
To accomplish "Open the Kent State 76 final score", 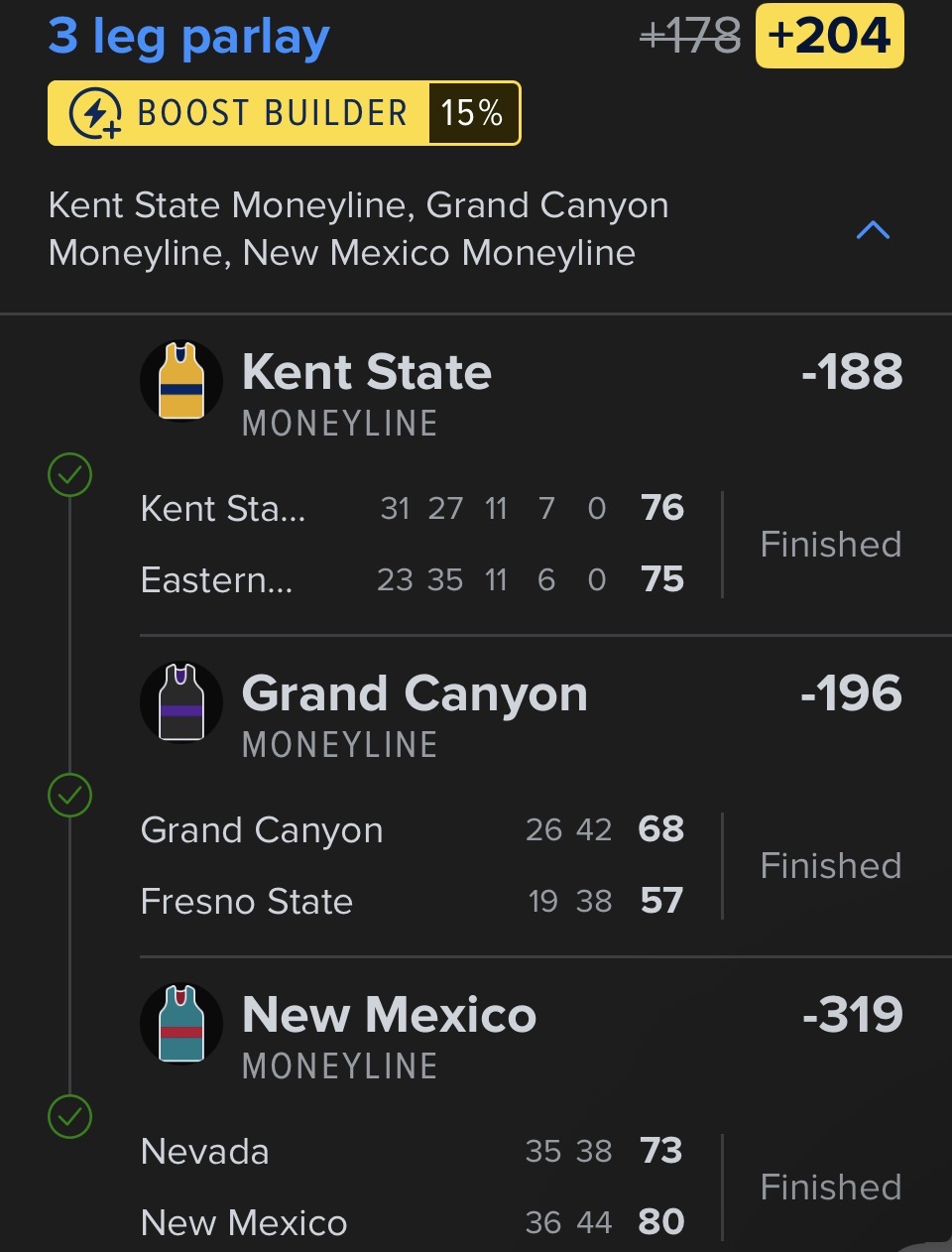I will tap(661, 508).
